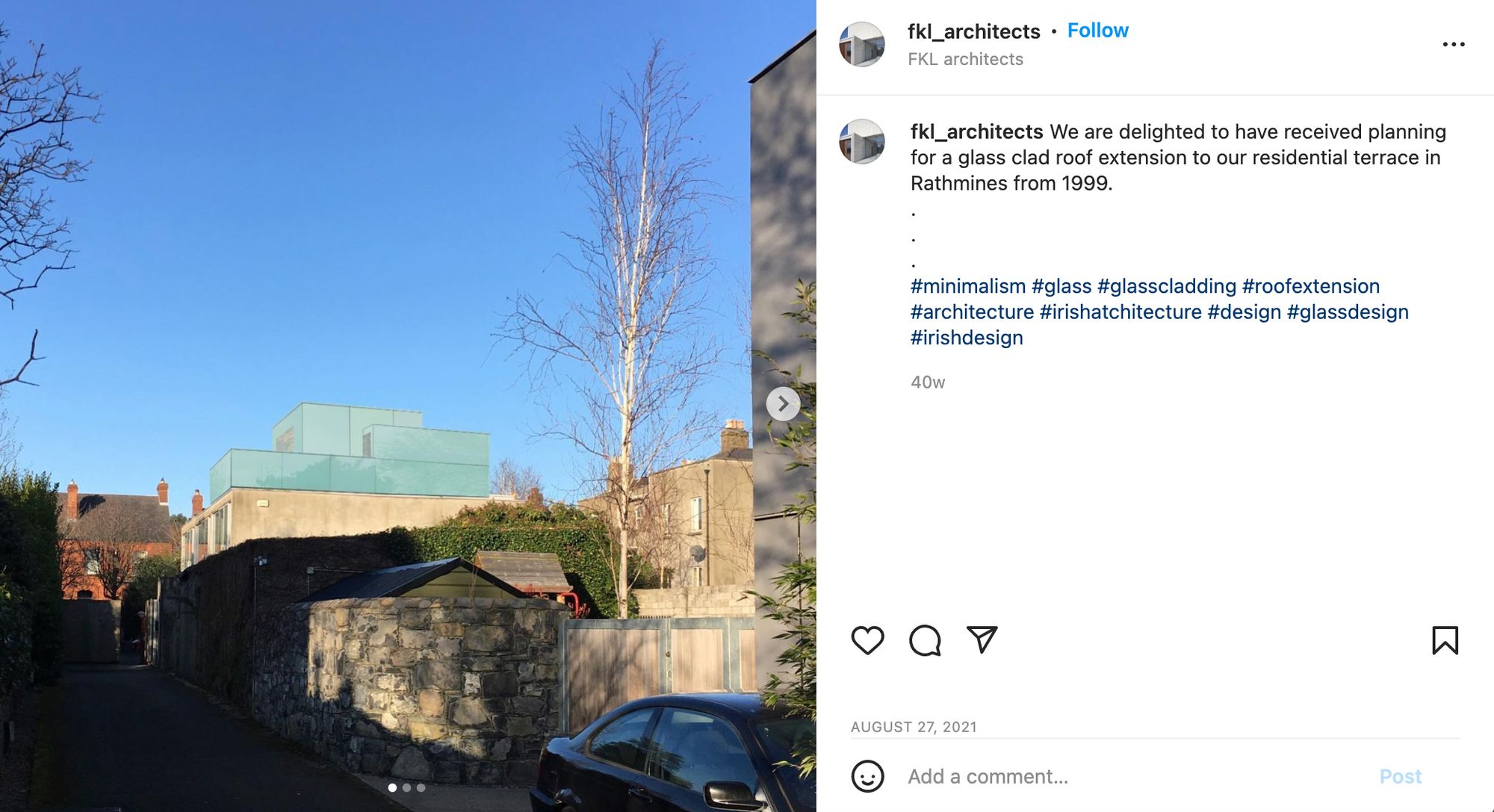Open the fkl_architects username in header
Viewport: 1494px width, 812px height.
pyautogui.click(x=973, y=31)
